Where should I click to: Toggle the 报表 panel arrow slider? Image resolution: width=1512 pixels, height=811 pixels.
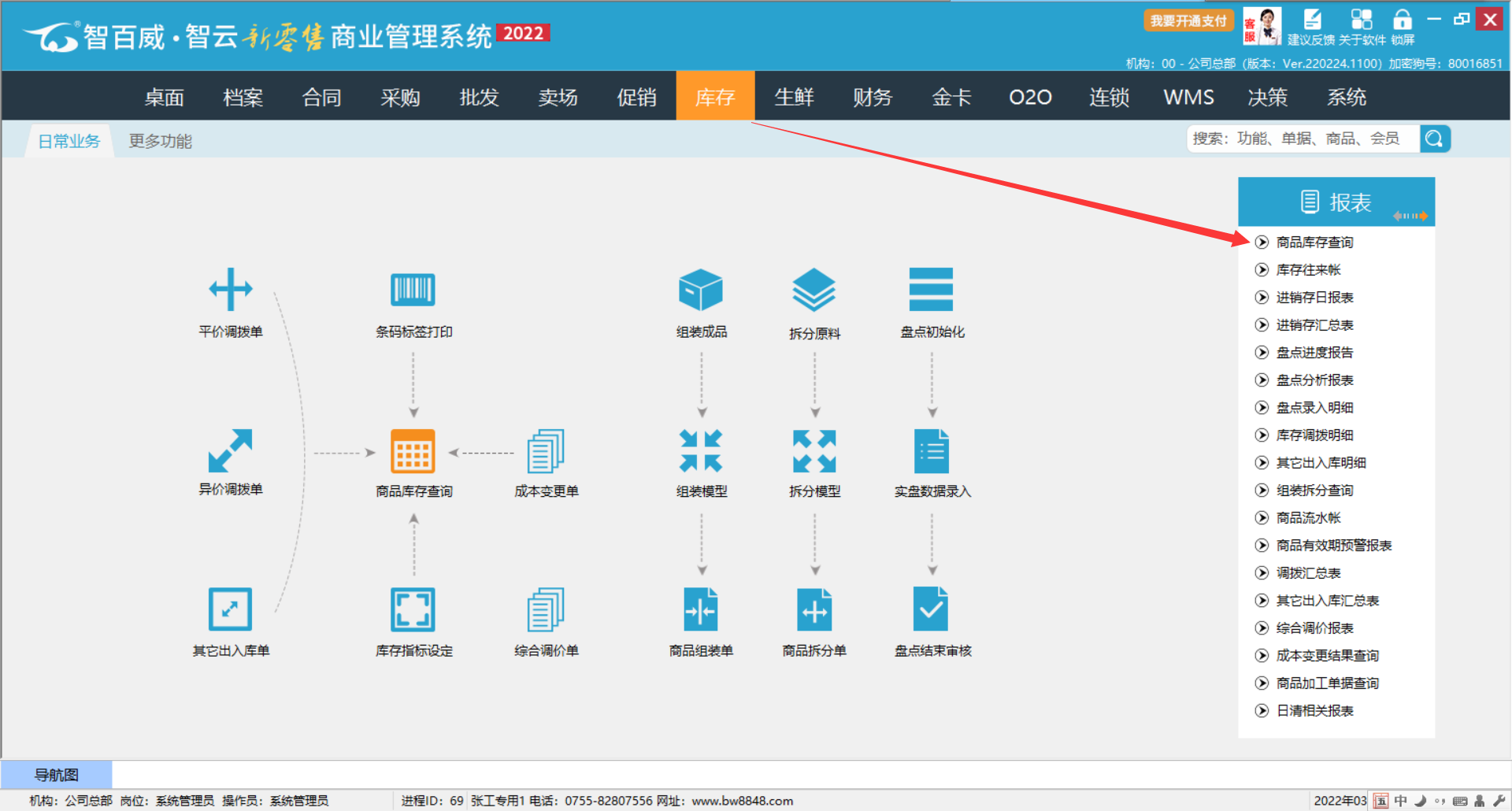[x=1410, y=216]
